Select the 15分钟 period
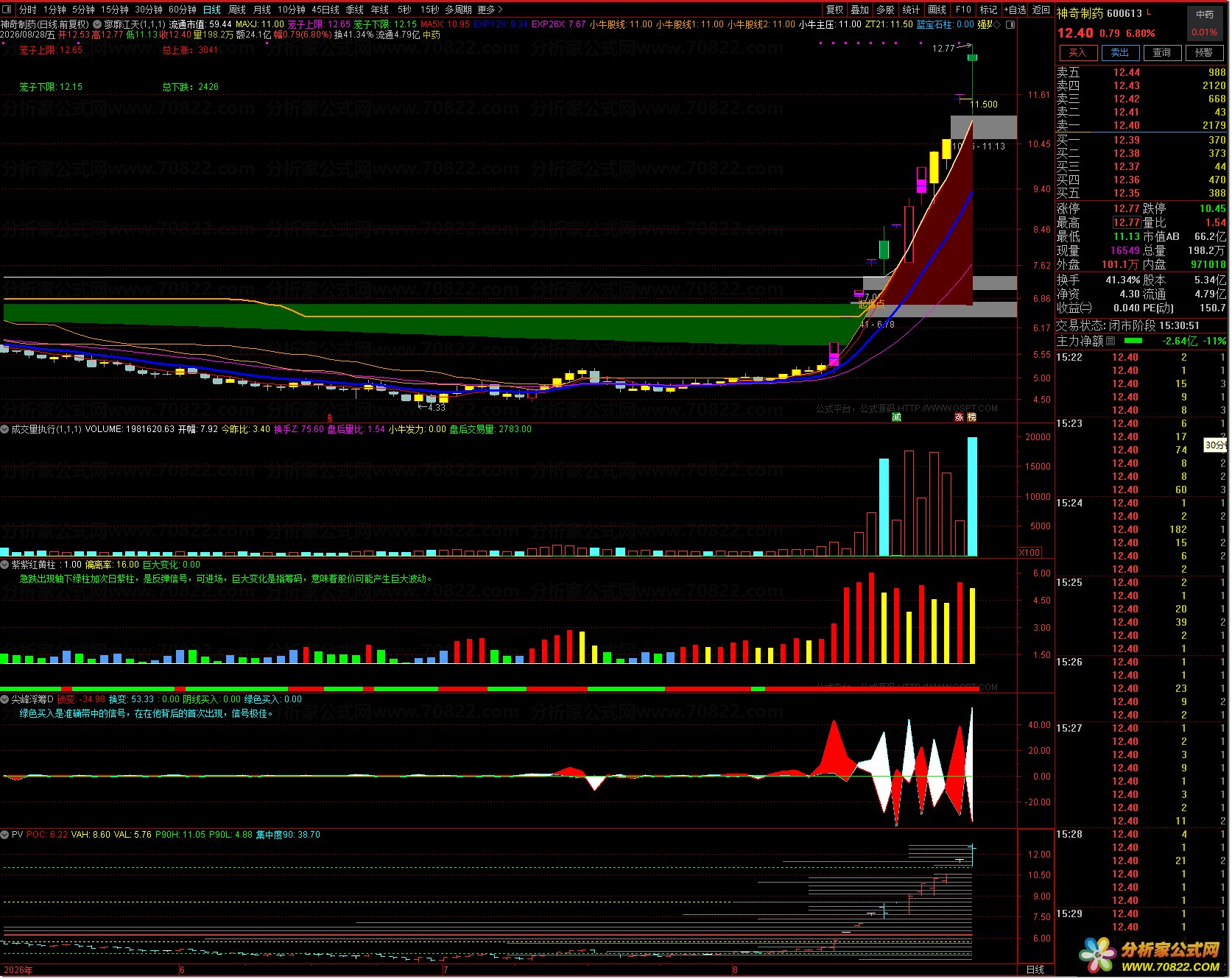The width and height of the screenshot is (1232, 979). point(114,10)
